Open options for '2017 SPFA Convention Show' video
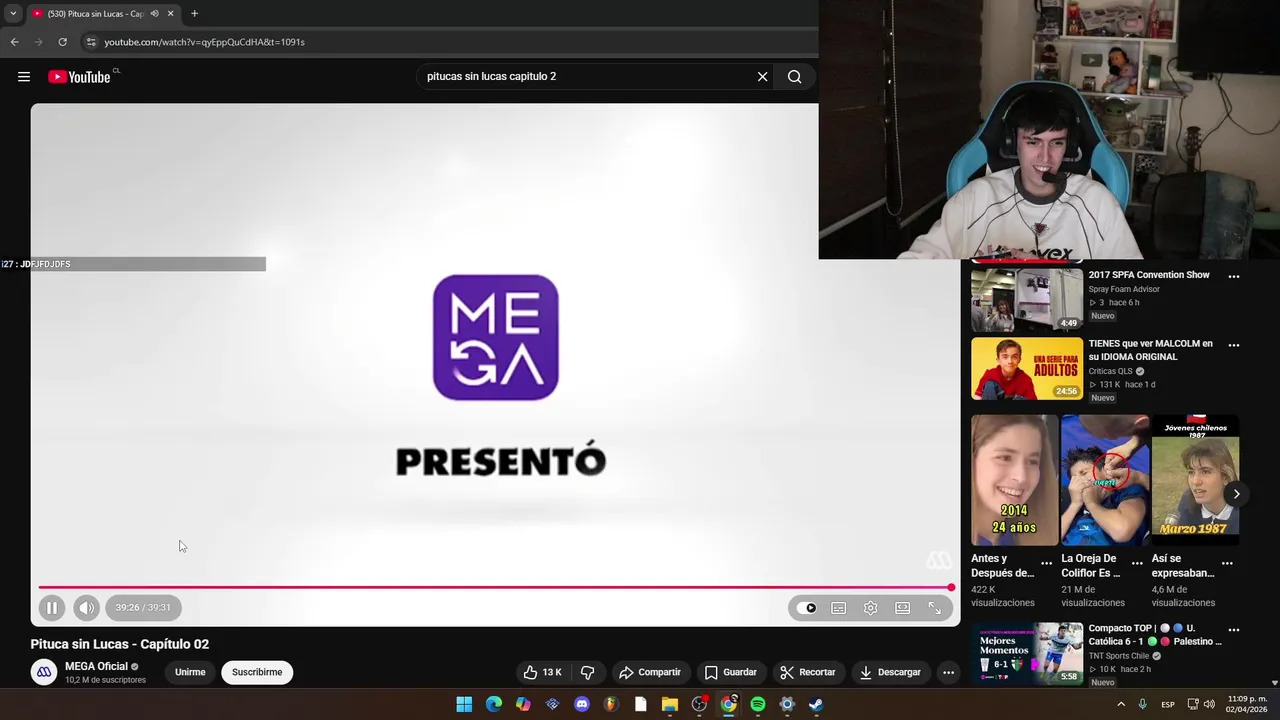Image resolution: width=1280 pixels, height=720 pixels. click(x=1234, y=276)
